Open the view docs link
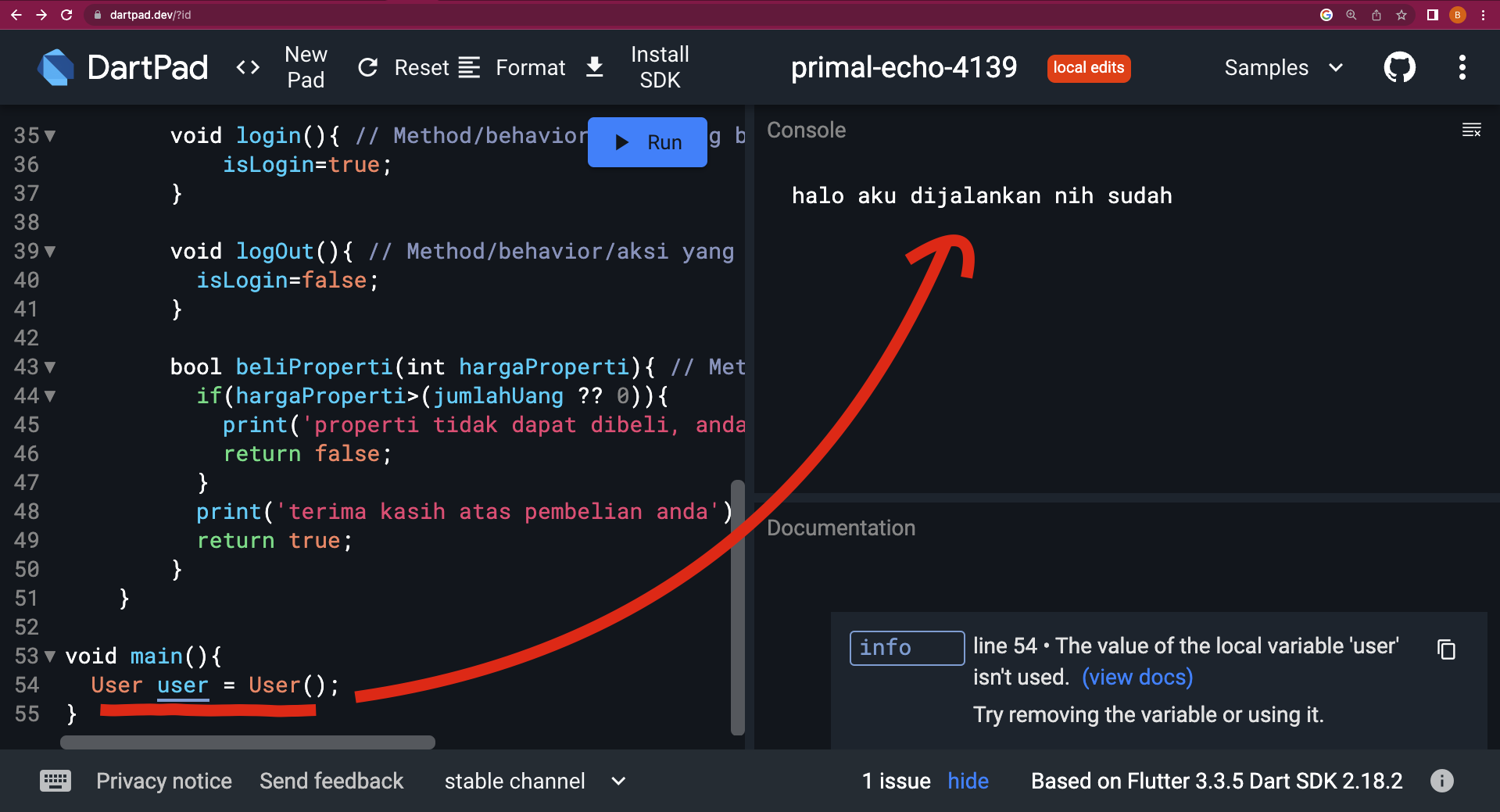 [x=1137, y=677]
